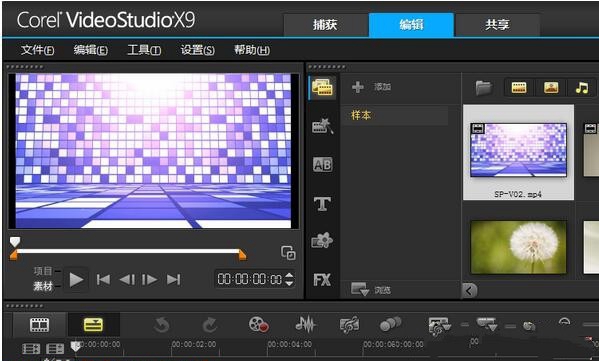Screen dimensions: 599x361
Task: Click the Undo arrow in timeline toolbar
Action: click(162, 325)
